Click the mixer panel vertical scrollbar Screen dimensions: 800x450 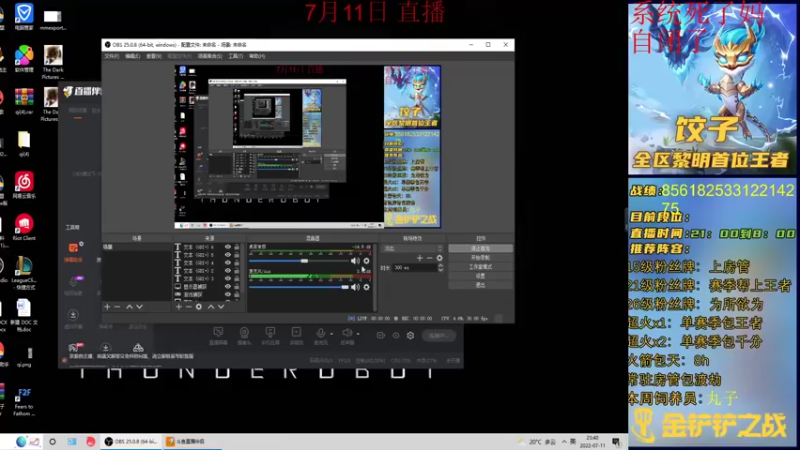(375, 277)
